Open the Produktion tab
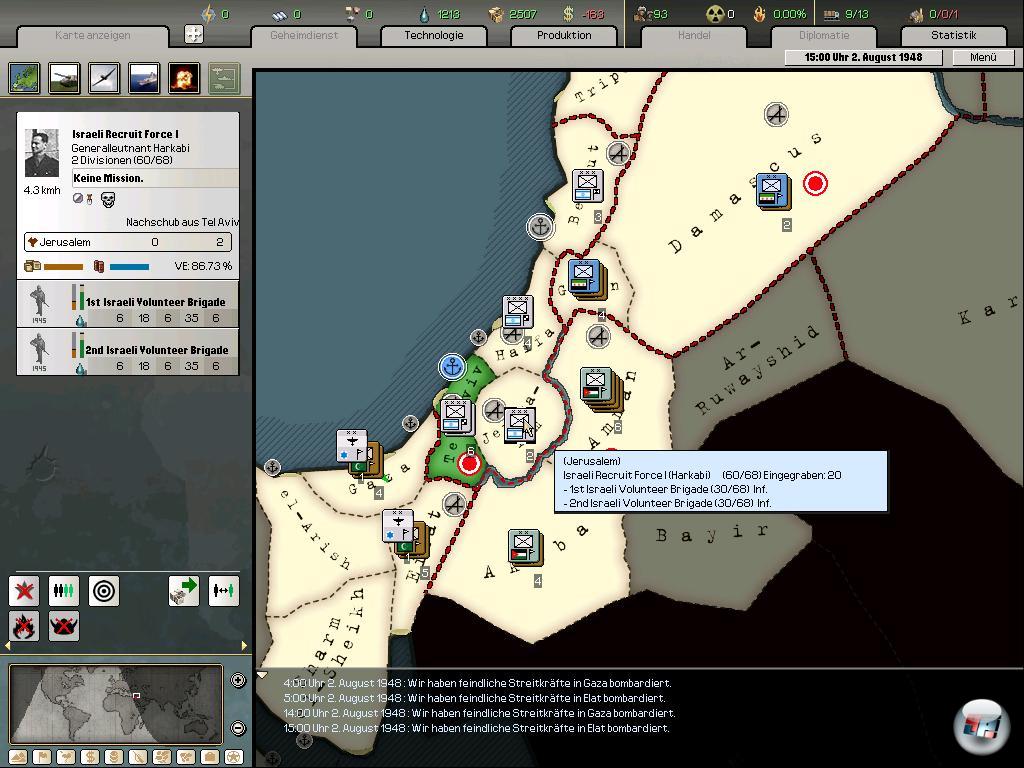 point(564,36)
